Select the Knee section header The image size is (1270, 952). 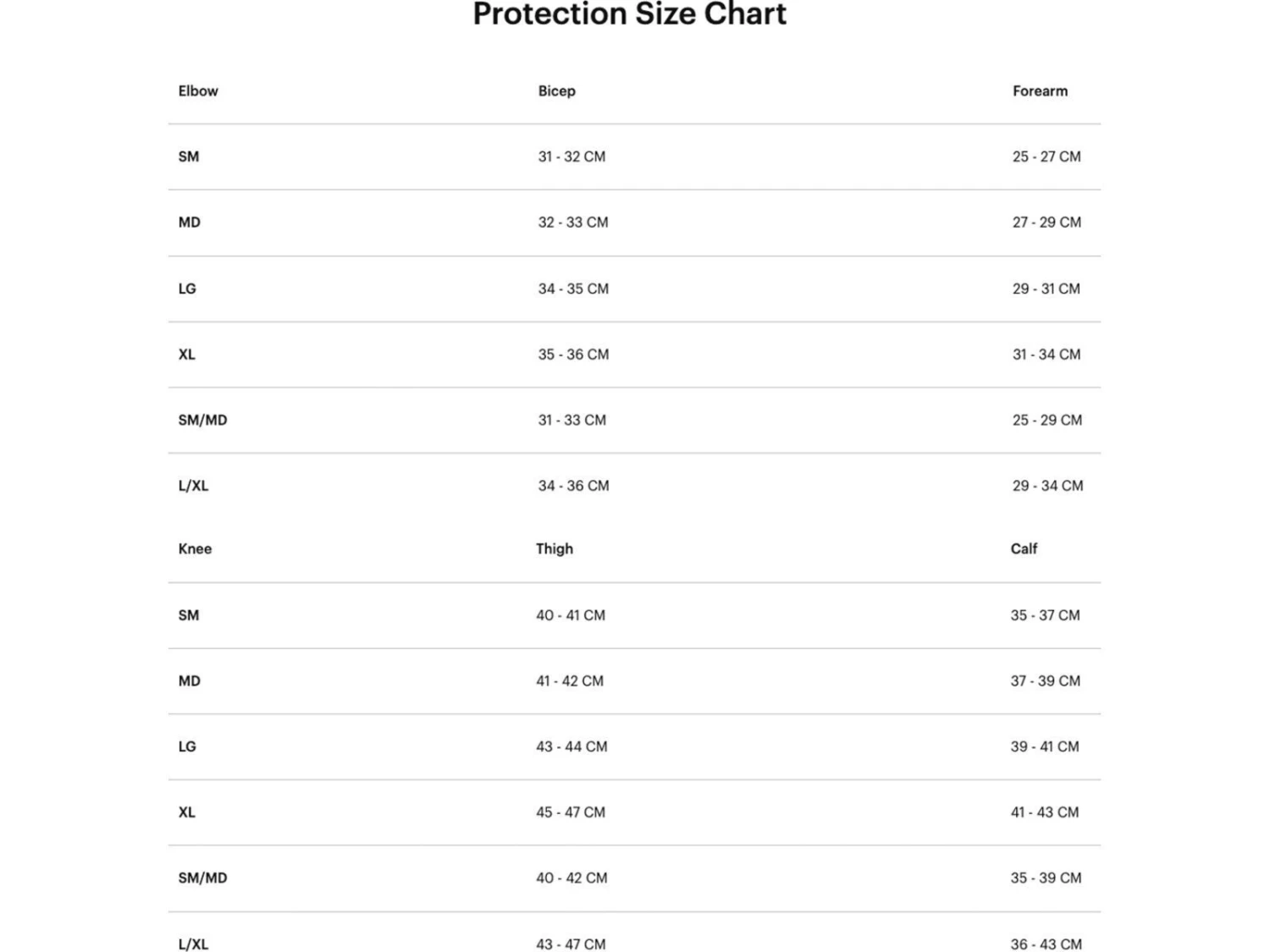(x=195, y=549)
